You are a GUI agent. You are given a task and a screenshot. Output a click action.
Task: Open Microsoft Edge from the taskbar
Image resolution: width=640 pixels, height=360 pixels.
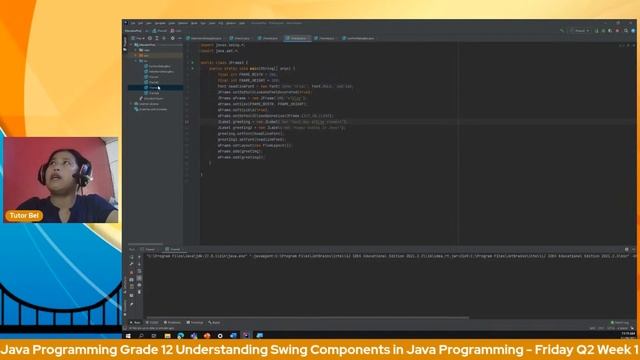pos(180,336)
